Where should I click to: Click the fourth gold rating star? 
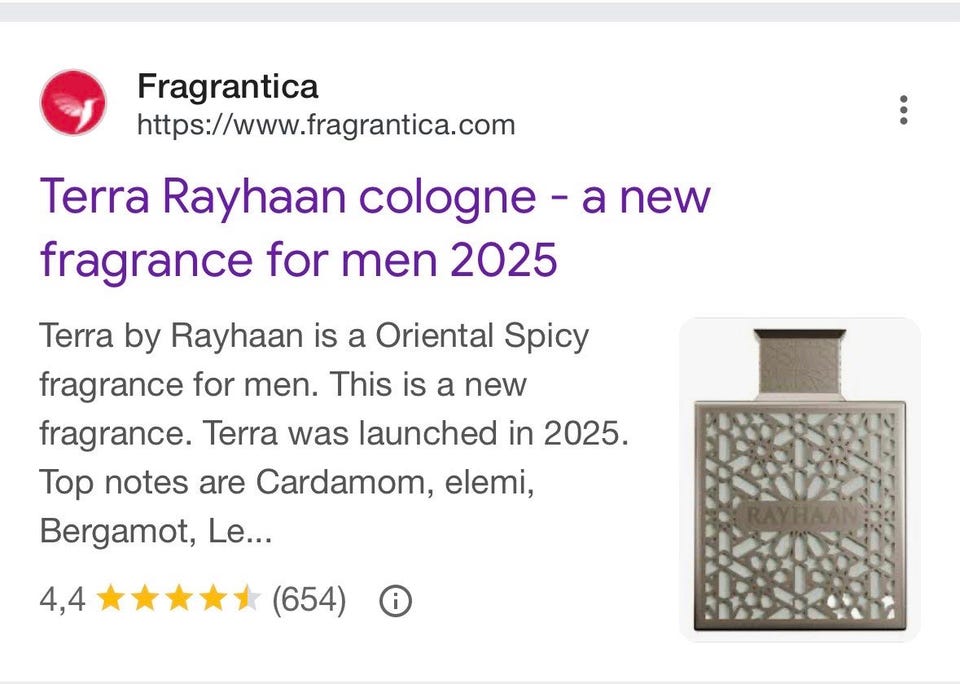pos(213,598)
